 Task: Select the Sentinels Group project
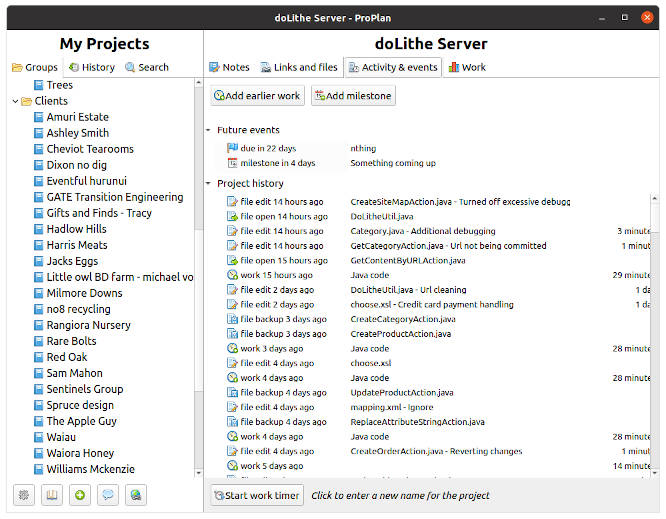85,389
